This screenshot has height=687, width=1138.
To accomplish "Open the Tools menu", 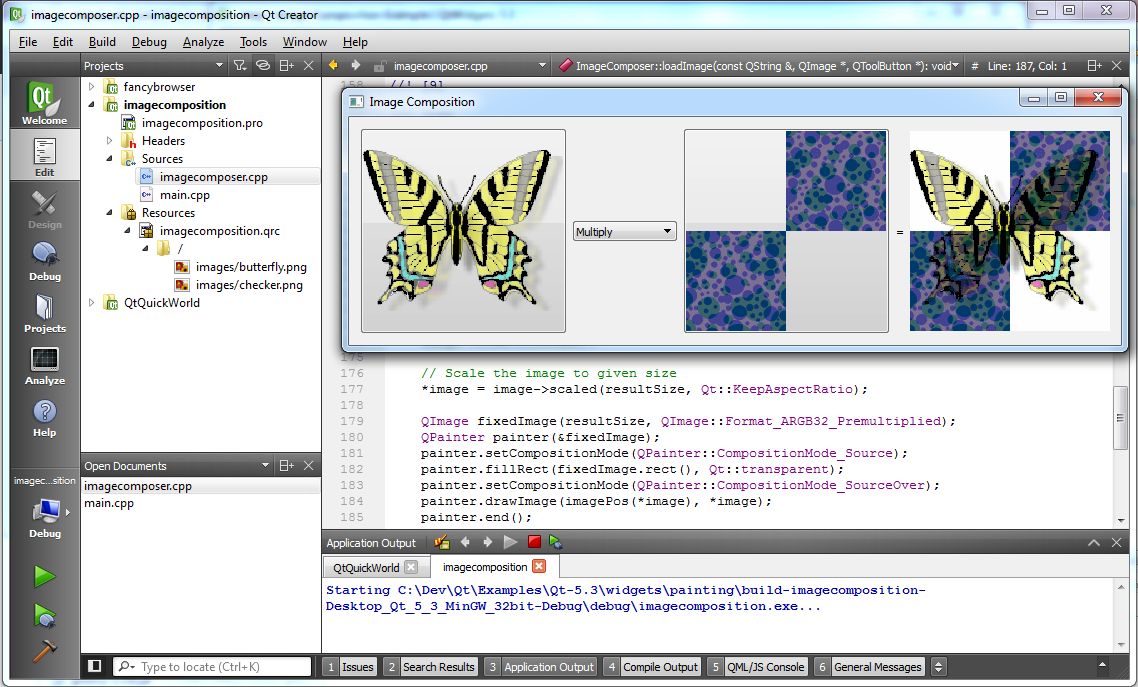I will 253,42.
